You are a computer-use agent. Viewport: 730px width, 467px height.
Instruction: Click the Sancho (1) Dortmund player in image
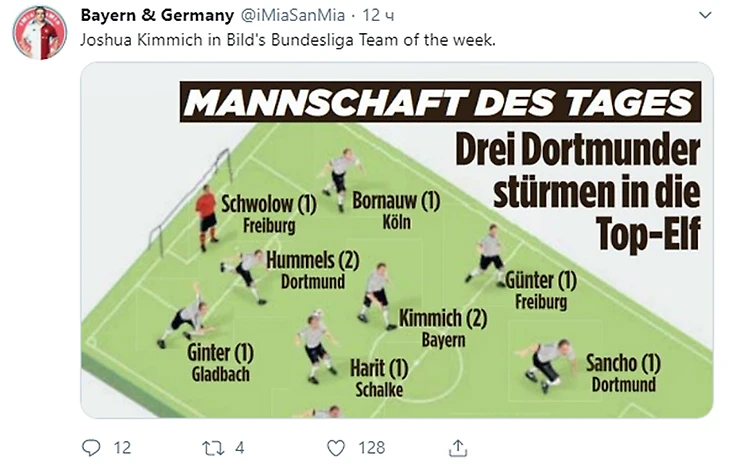click(x=623, y=373)
